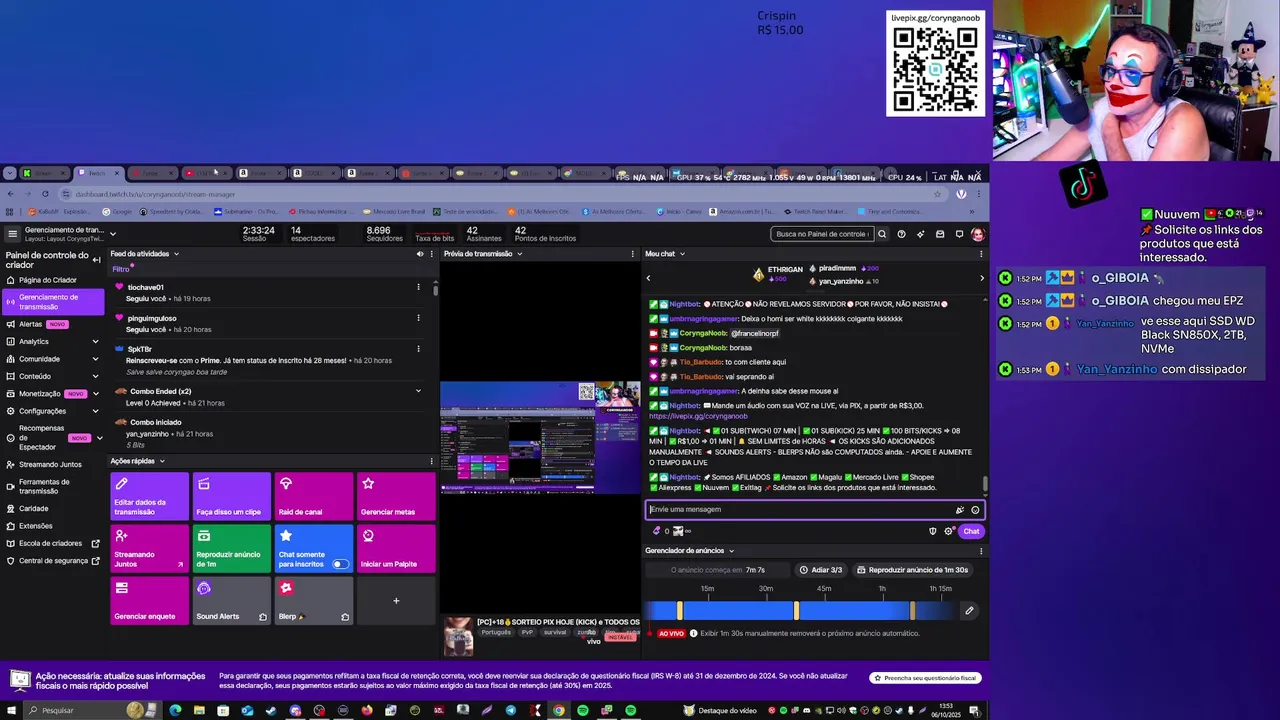Edit ad schedule with pencil icon
1280x720 pixels.
[969, 610]
